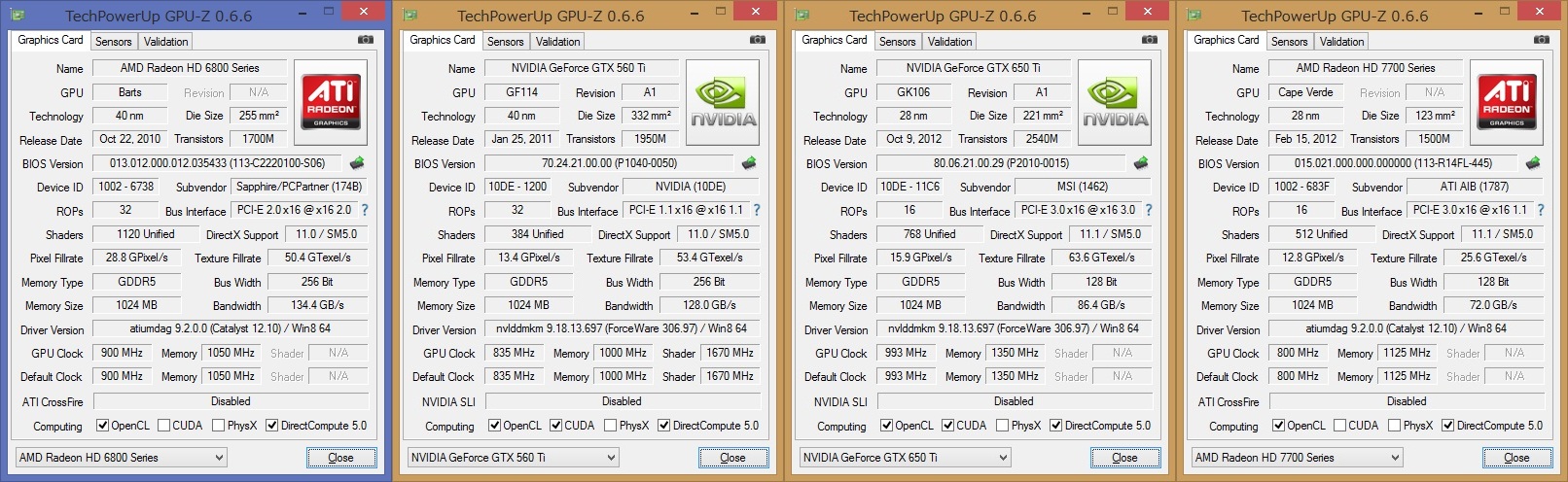Toggle CUDA checkbox in GTX 650 Ti window
Viewport: 1568px width, 482px height.
point(947,426)
